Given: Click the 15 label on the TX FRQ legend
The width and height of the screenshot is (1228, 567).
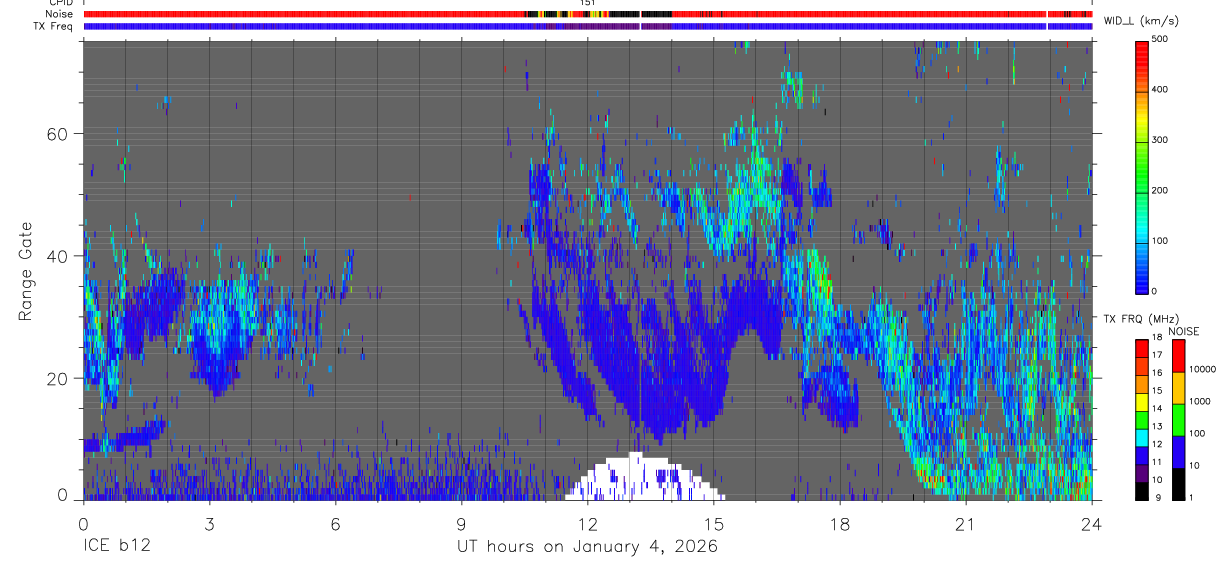Looking at the screenshot, I should pyautogui.click(x=1158, y=391).
